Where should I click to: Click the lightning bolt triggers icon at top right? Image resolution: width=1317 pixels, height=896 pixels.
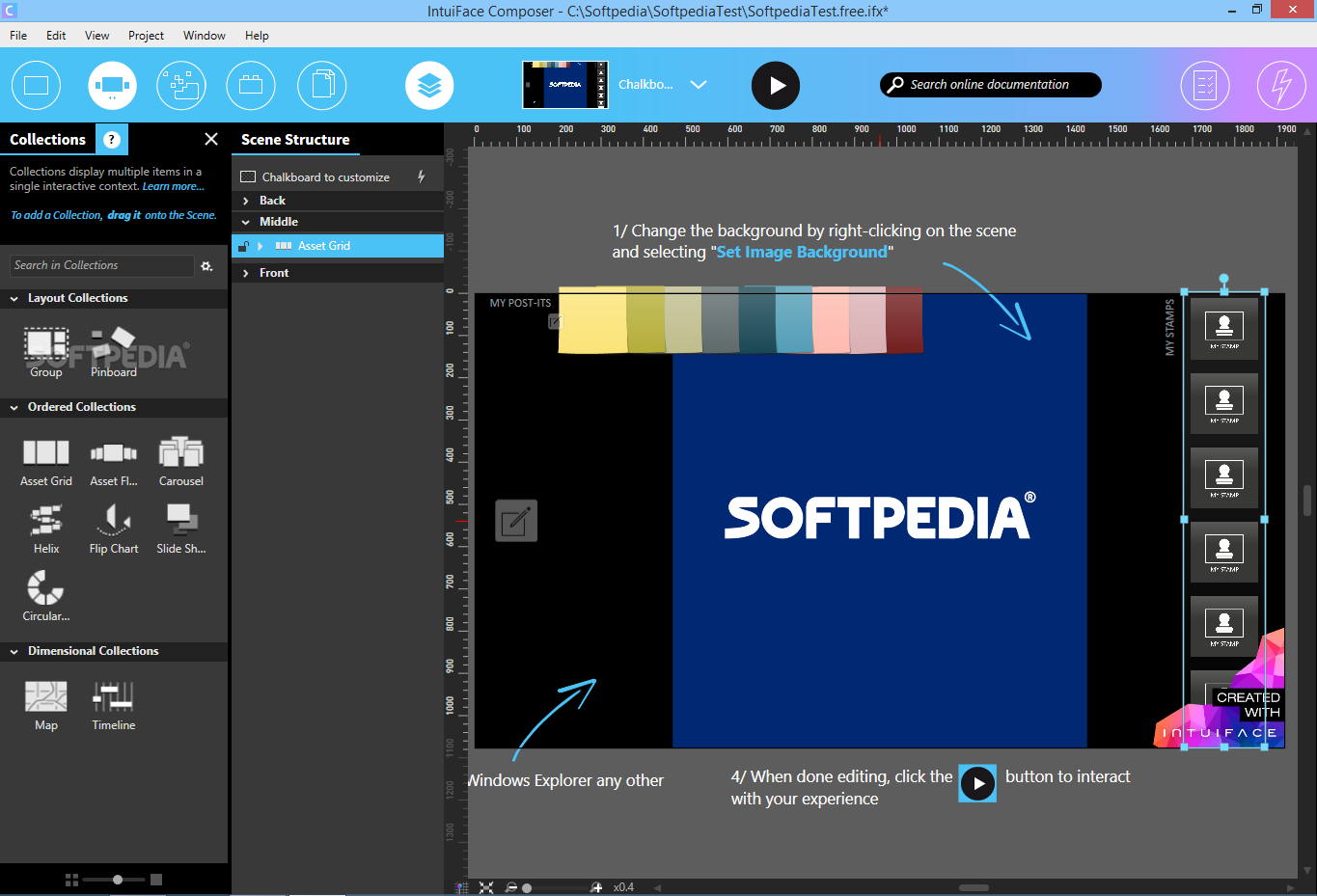[1280, 85]
